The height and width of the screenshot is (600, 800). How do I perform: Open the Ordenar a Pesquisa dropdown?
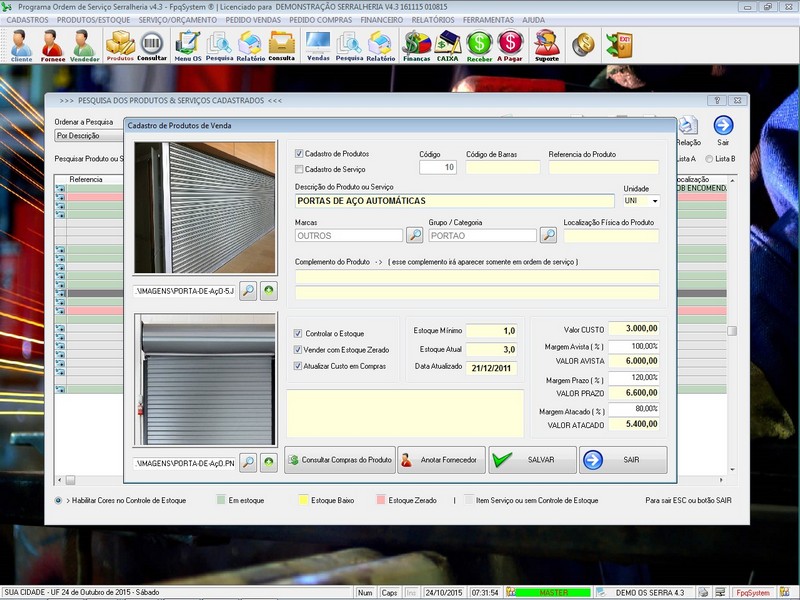click(x=85, y=135)
